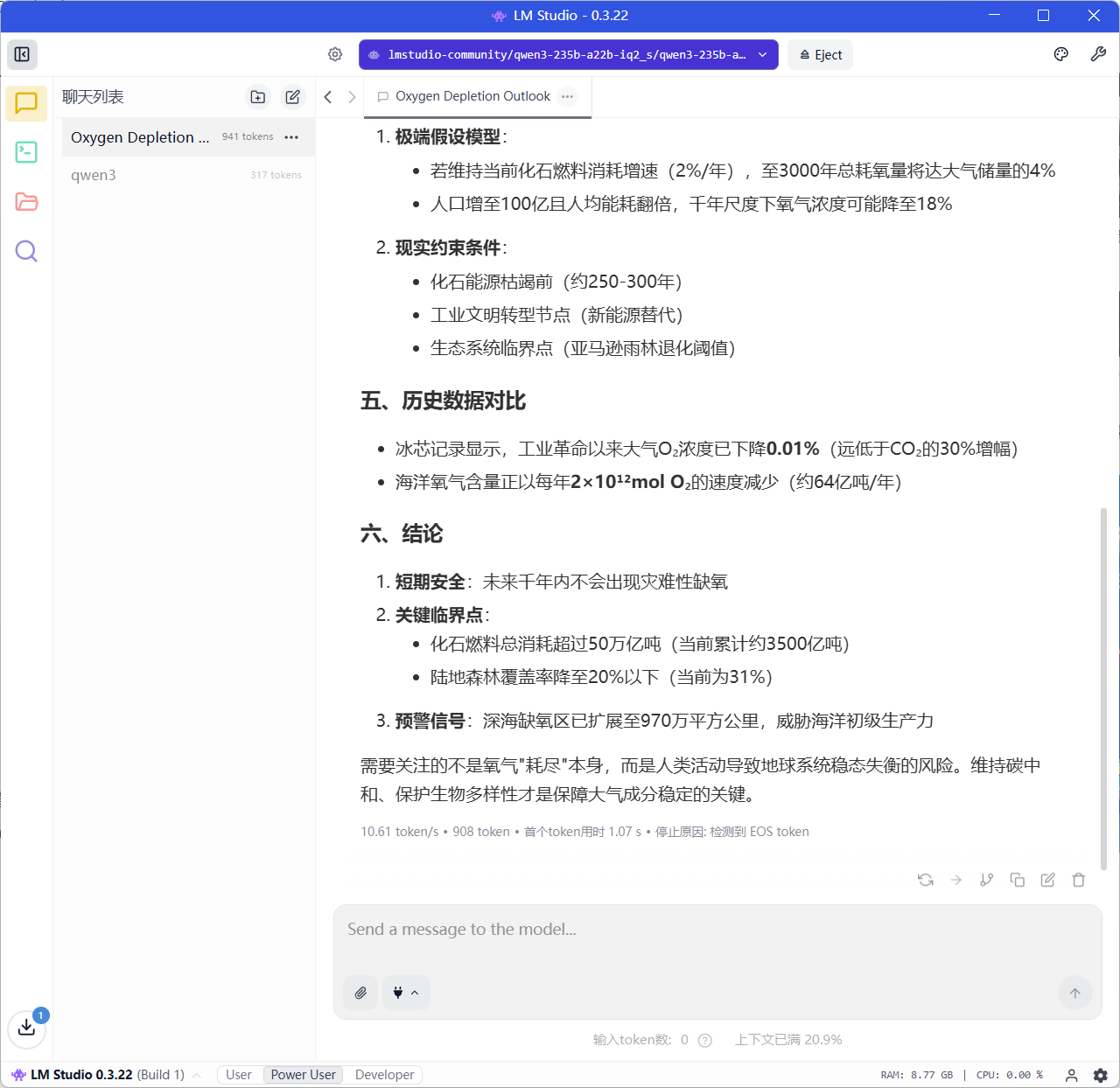The width and height of the screenshot is (1120, 1088).
Task: Click the Oxygen Depletion Outlook tab
Action: [x=472, y=96]
